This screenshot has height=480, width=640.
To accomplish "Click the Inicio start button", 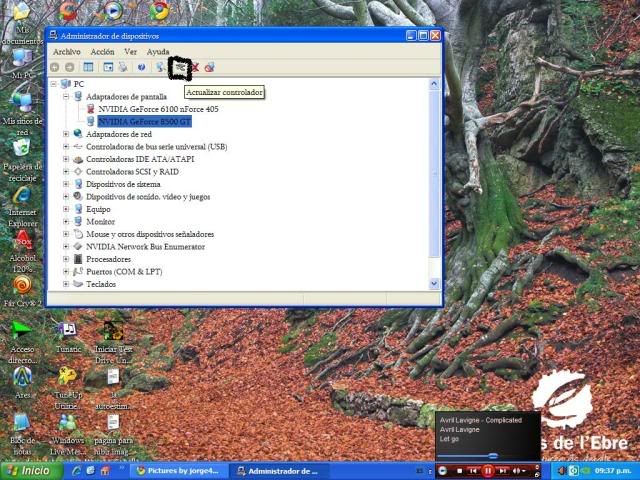I will [x=31, y=471].
